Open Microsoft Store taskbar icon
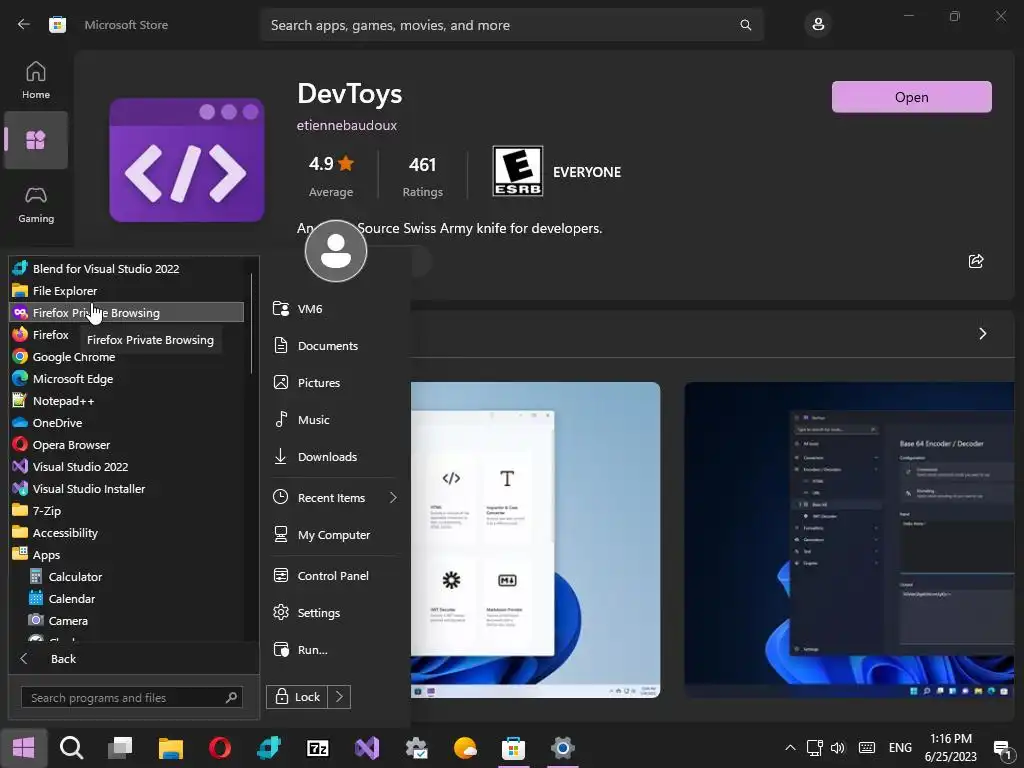1024x768 pixels. pos(513,748)
